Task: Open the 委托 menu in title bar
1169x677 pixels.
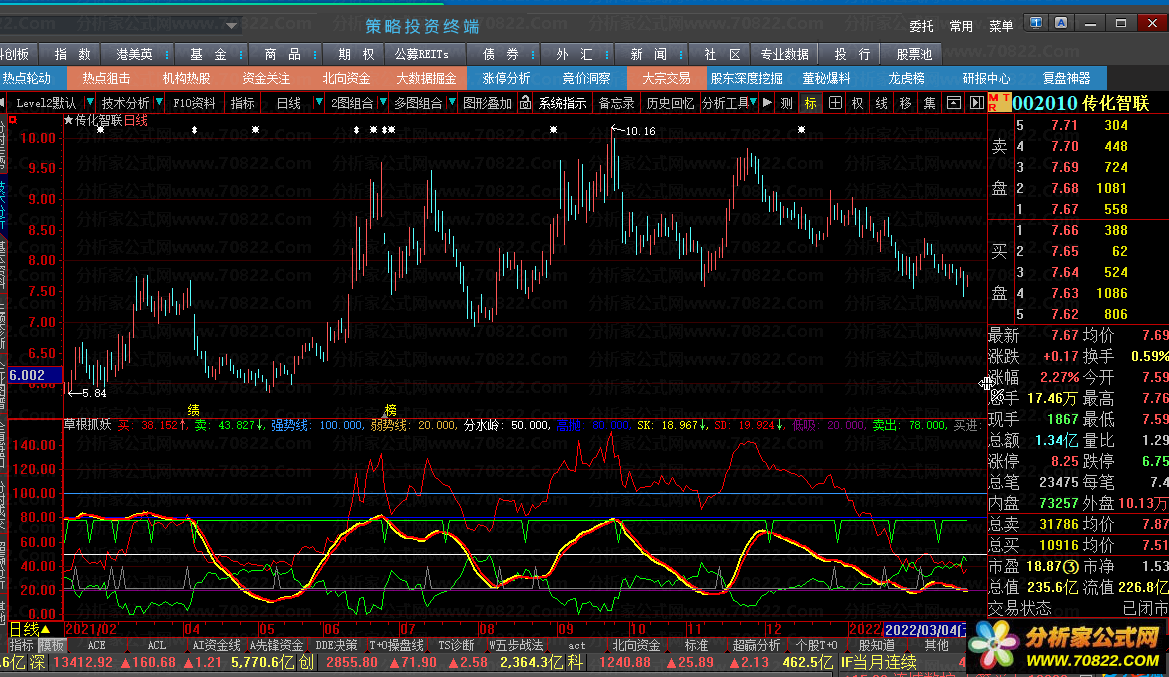Action: coord(921,26)
